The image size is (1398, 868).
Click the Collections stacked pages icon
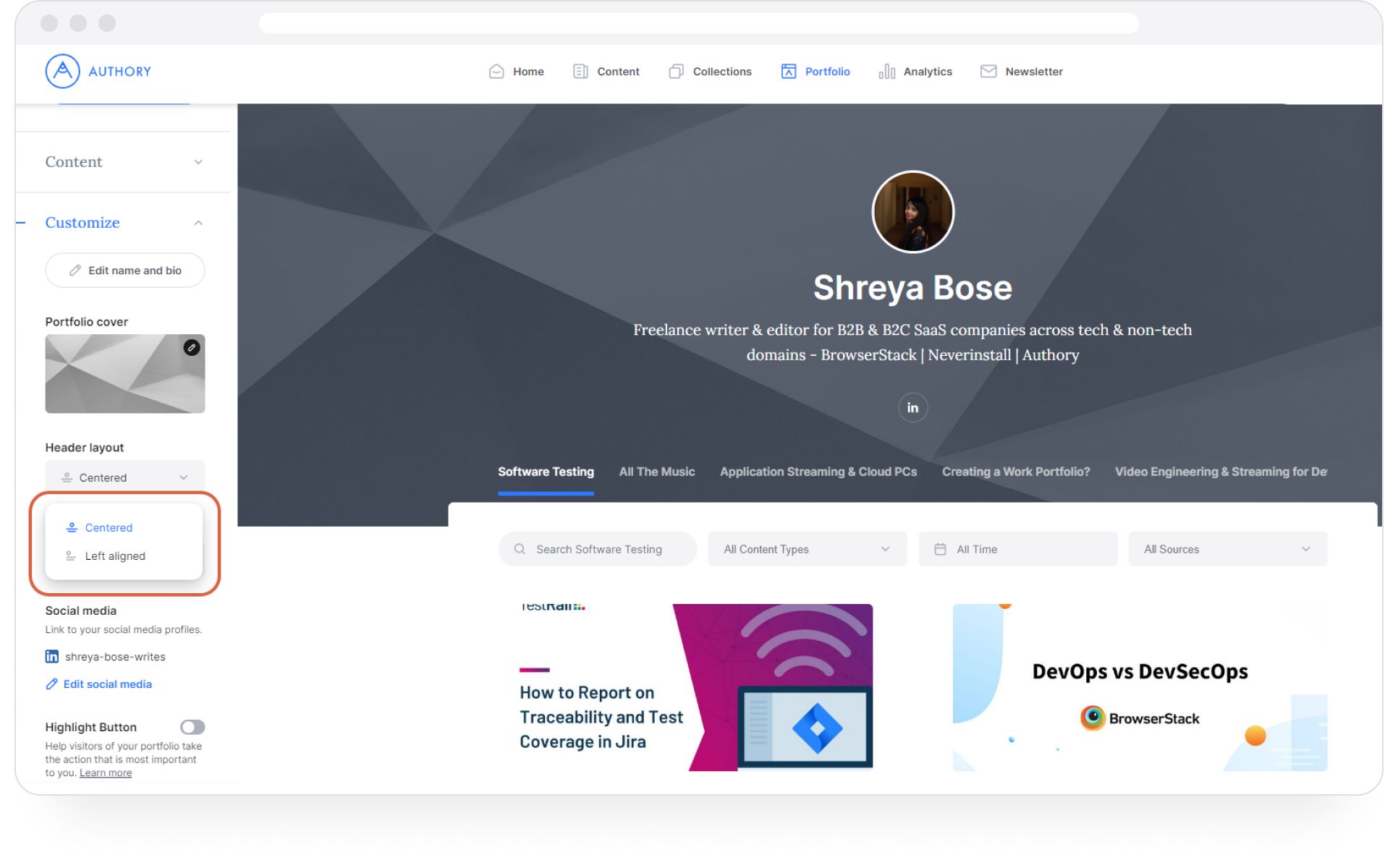676,72
